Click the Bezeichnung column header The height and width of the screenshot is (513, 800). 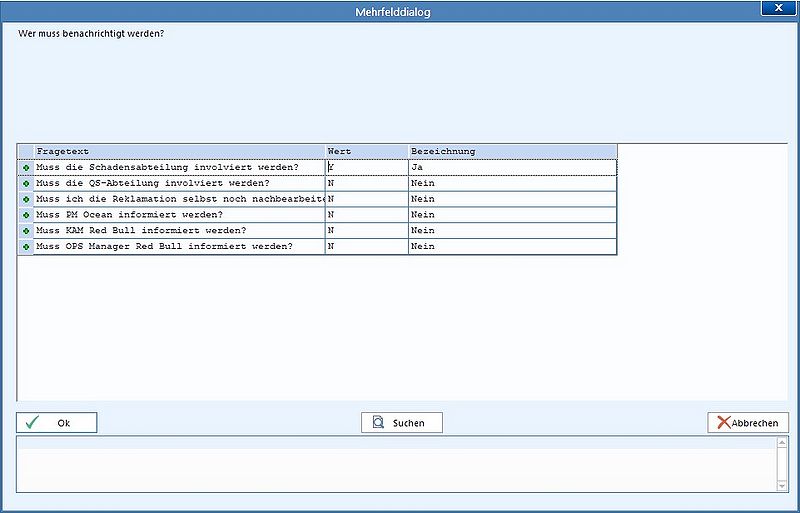tap(513, 152)
